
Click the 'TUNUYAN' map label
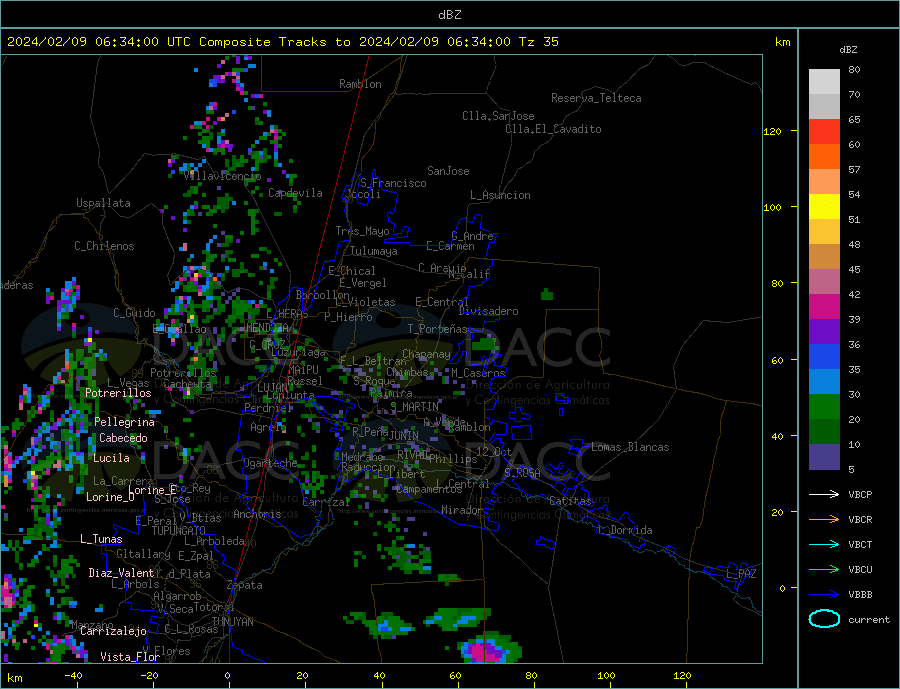pos(232,622)
